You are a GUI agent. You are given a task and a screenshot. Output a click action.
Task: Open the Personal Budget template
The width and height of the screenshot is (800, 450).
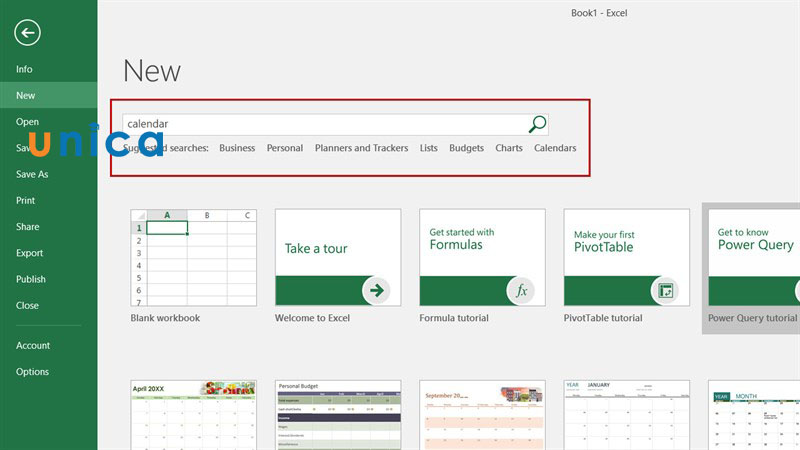338,415
